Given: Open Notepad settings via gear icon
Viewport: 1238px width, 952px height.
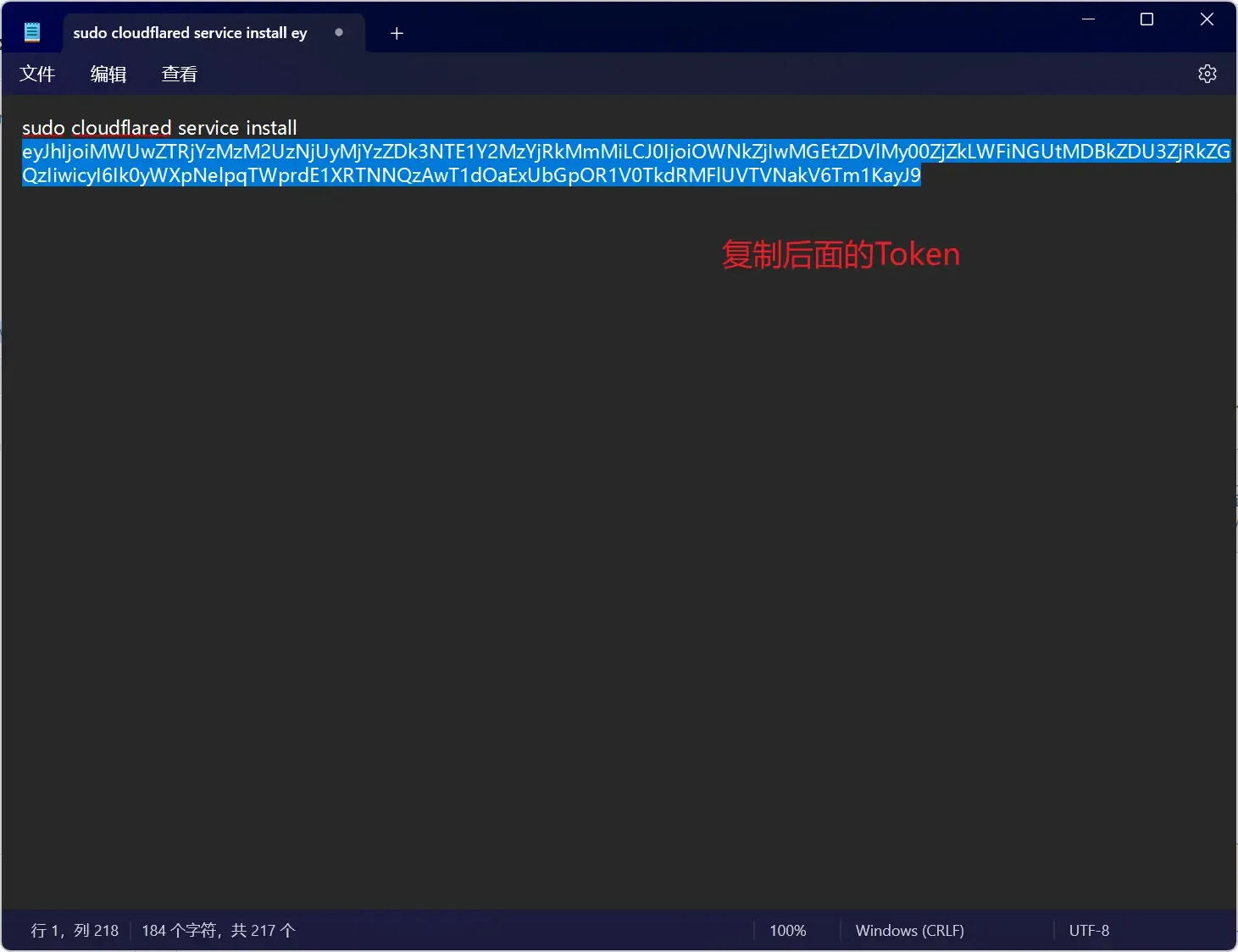Looking at the screenshot, I should [x=1207, y=74].
